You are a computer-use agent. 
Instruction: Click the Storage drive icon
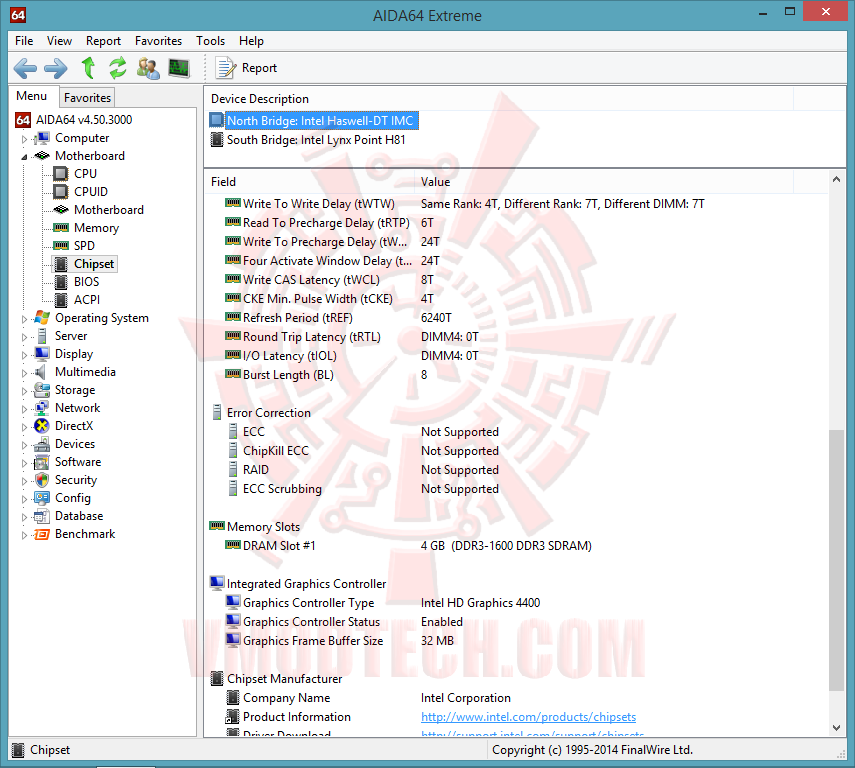42,390
